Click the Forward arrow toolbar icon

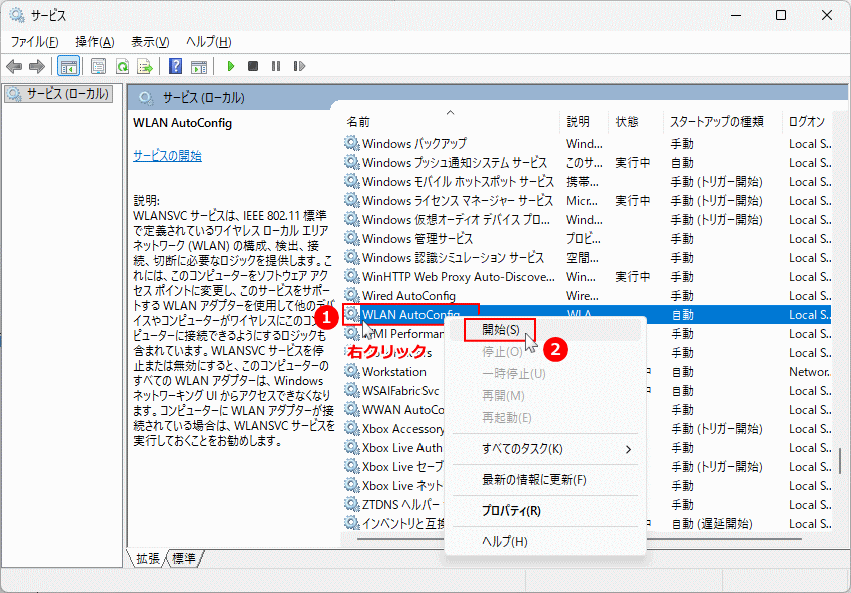click(37, 67)
